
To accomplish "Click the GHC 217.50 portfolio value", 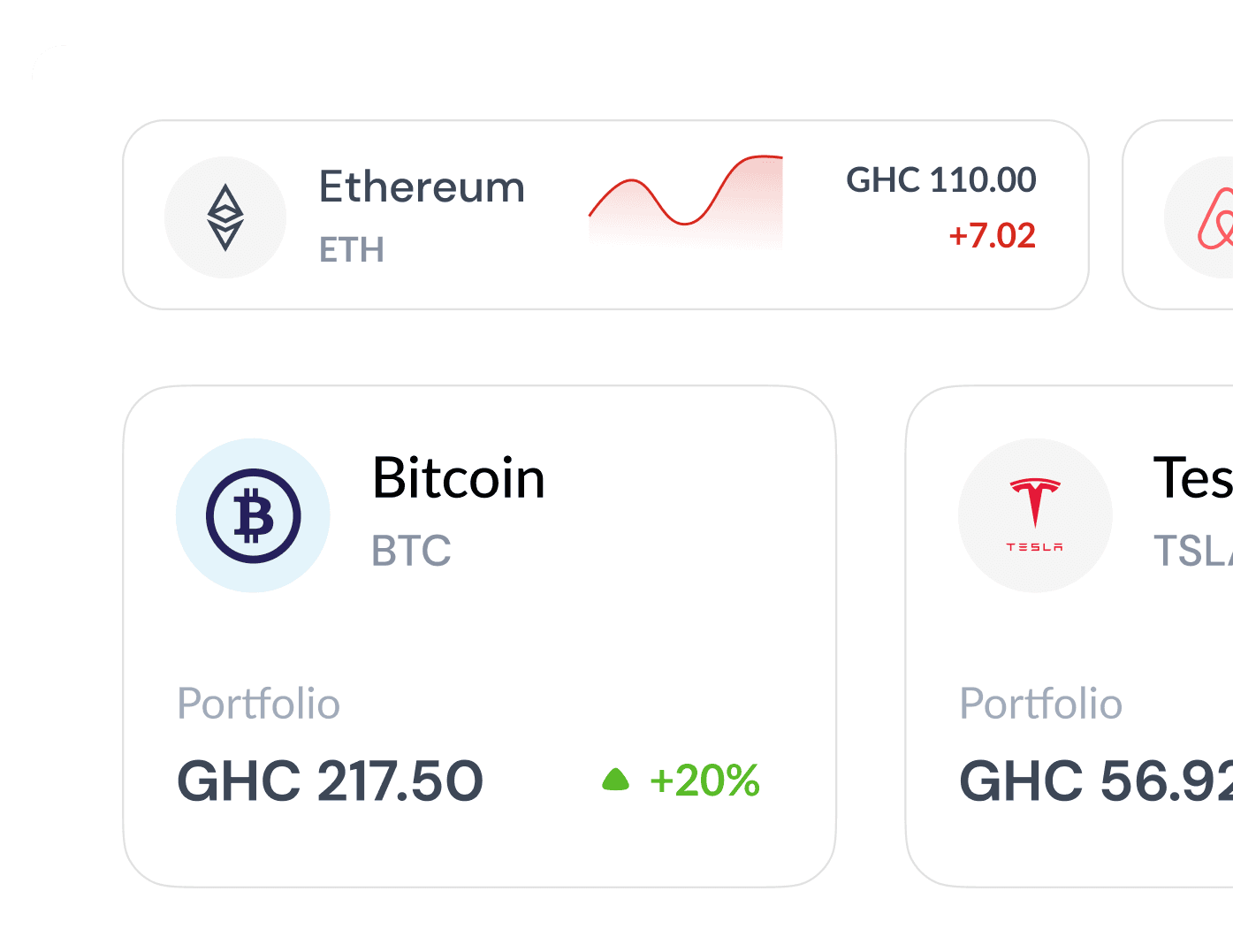I will 331,781.
